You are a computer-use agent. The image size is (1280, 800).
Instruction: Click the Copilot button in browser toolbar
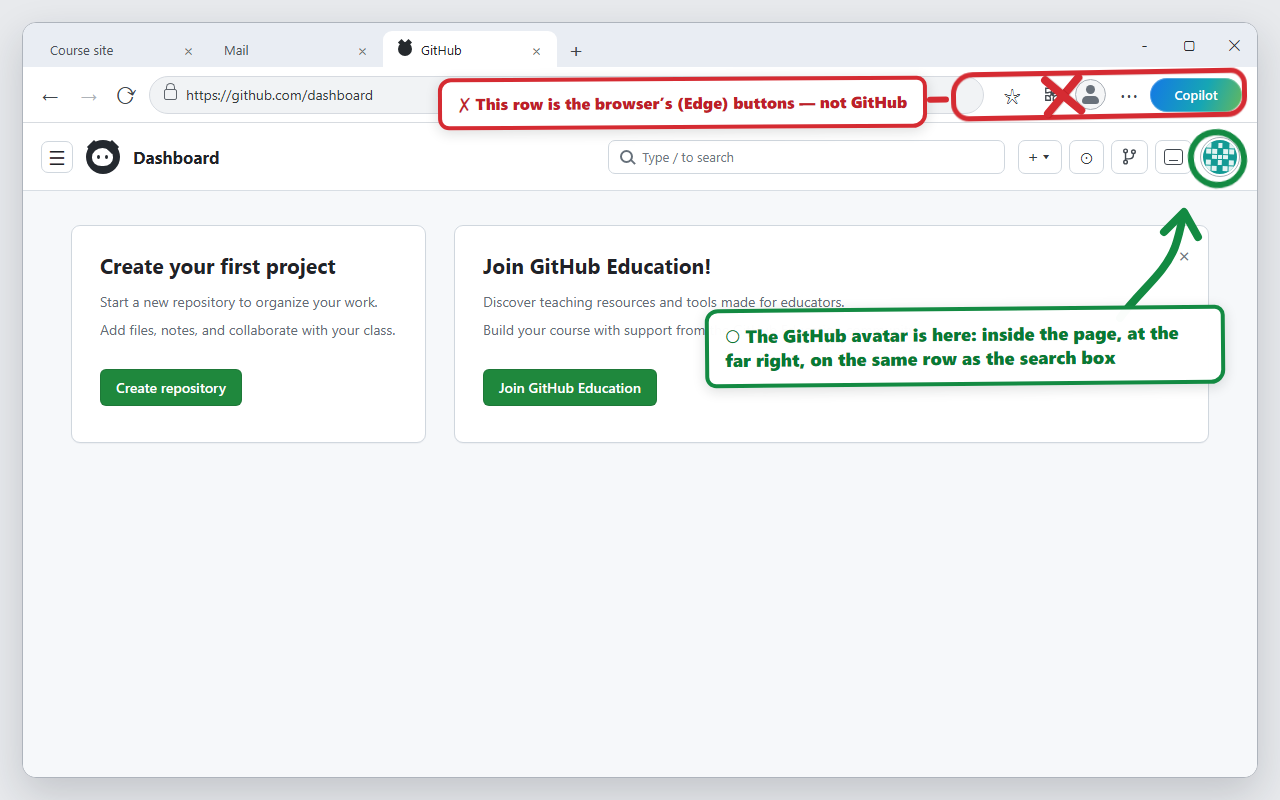1196,96
